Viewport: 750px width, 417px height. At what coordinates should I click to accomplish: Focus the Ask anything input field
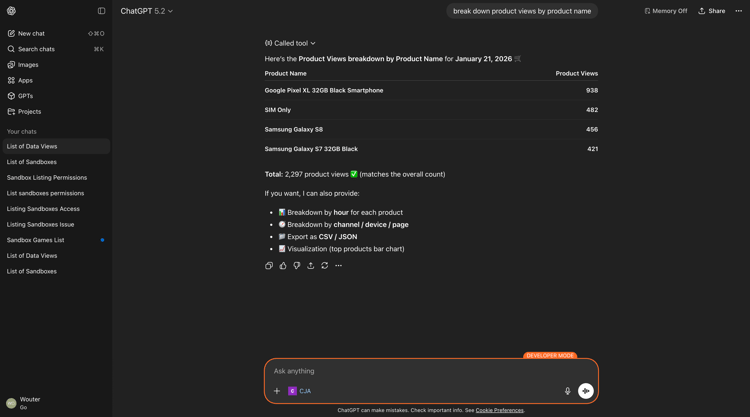point(430,371)
